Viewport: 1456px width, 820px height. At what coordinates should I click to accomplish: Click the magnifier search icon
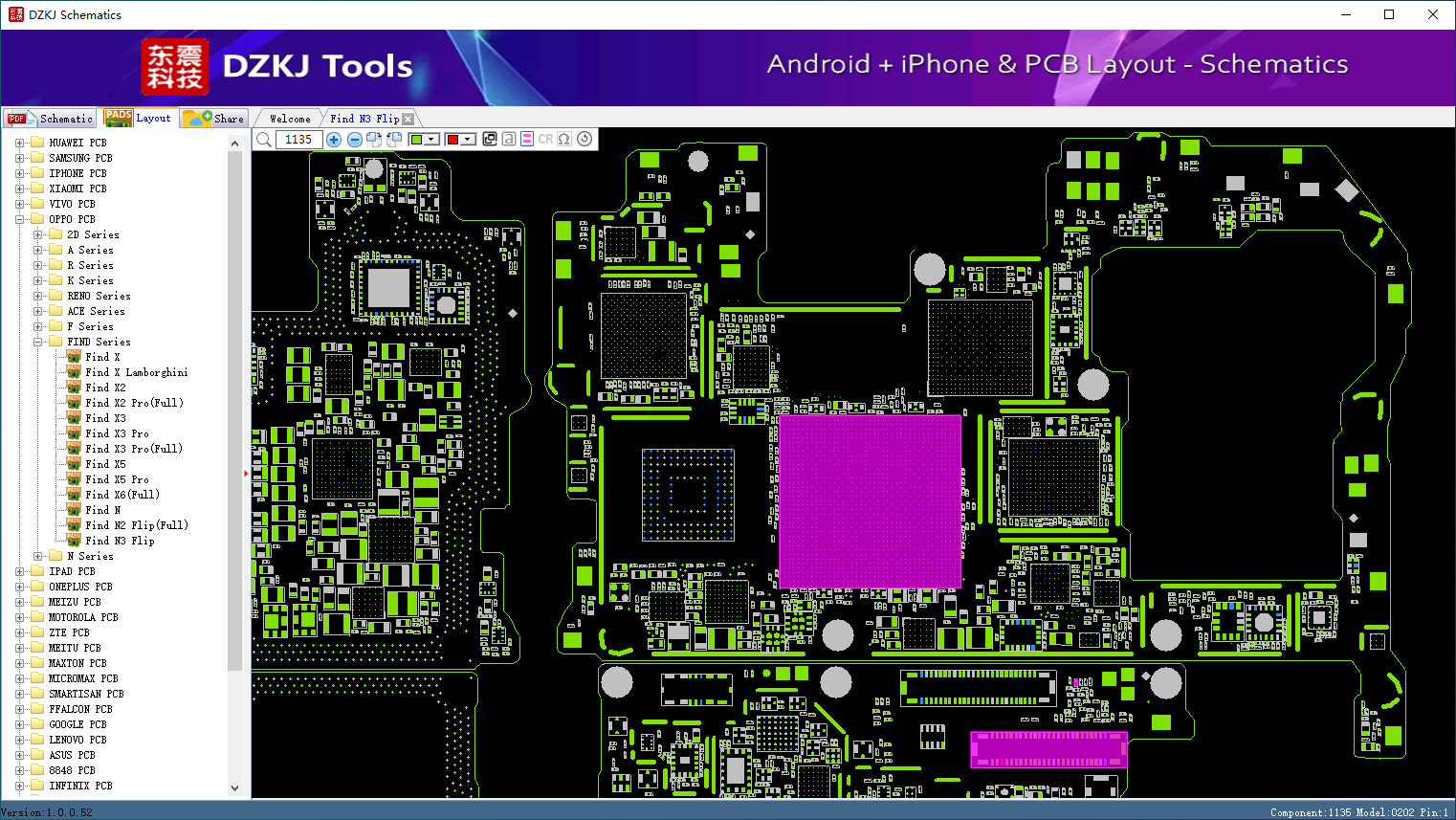pyautogui.click(x=264, y=140)
